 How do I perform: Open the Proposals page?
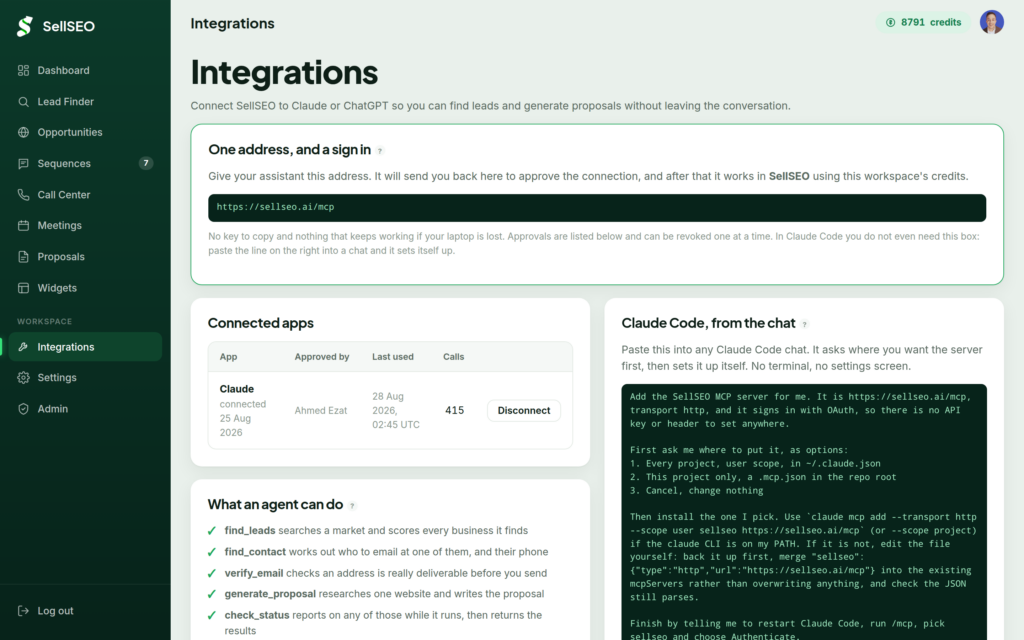pos(85,257)
